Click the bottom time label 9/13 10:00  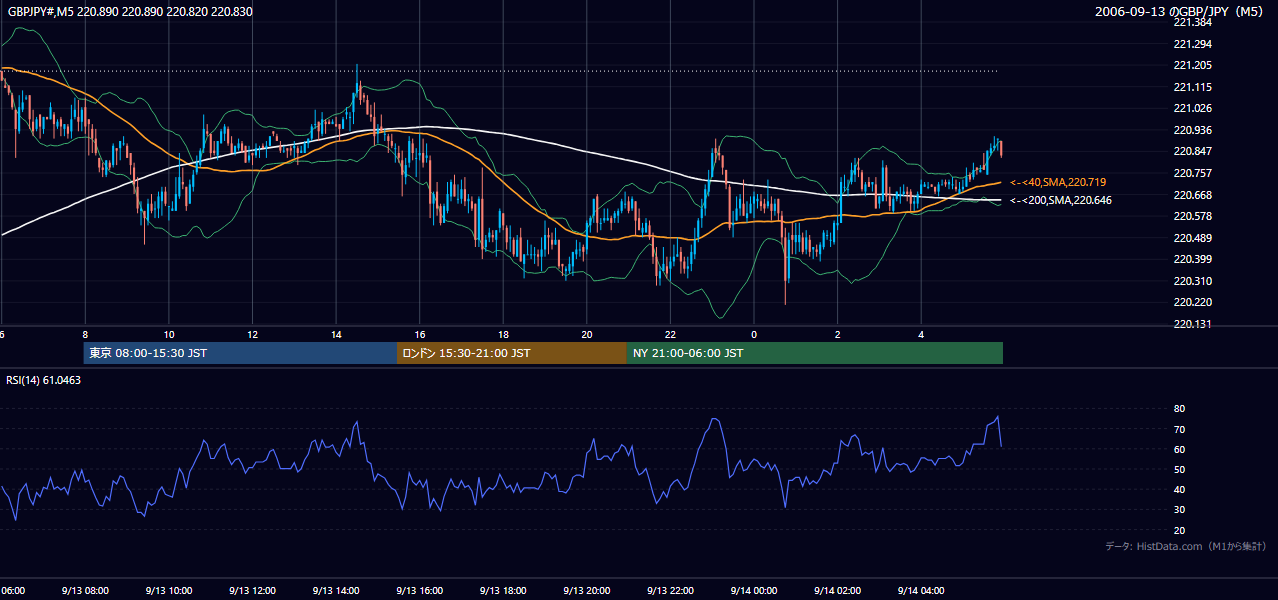point(169,591)
